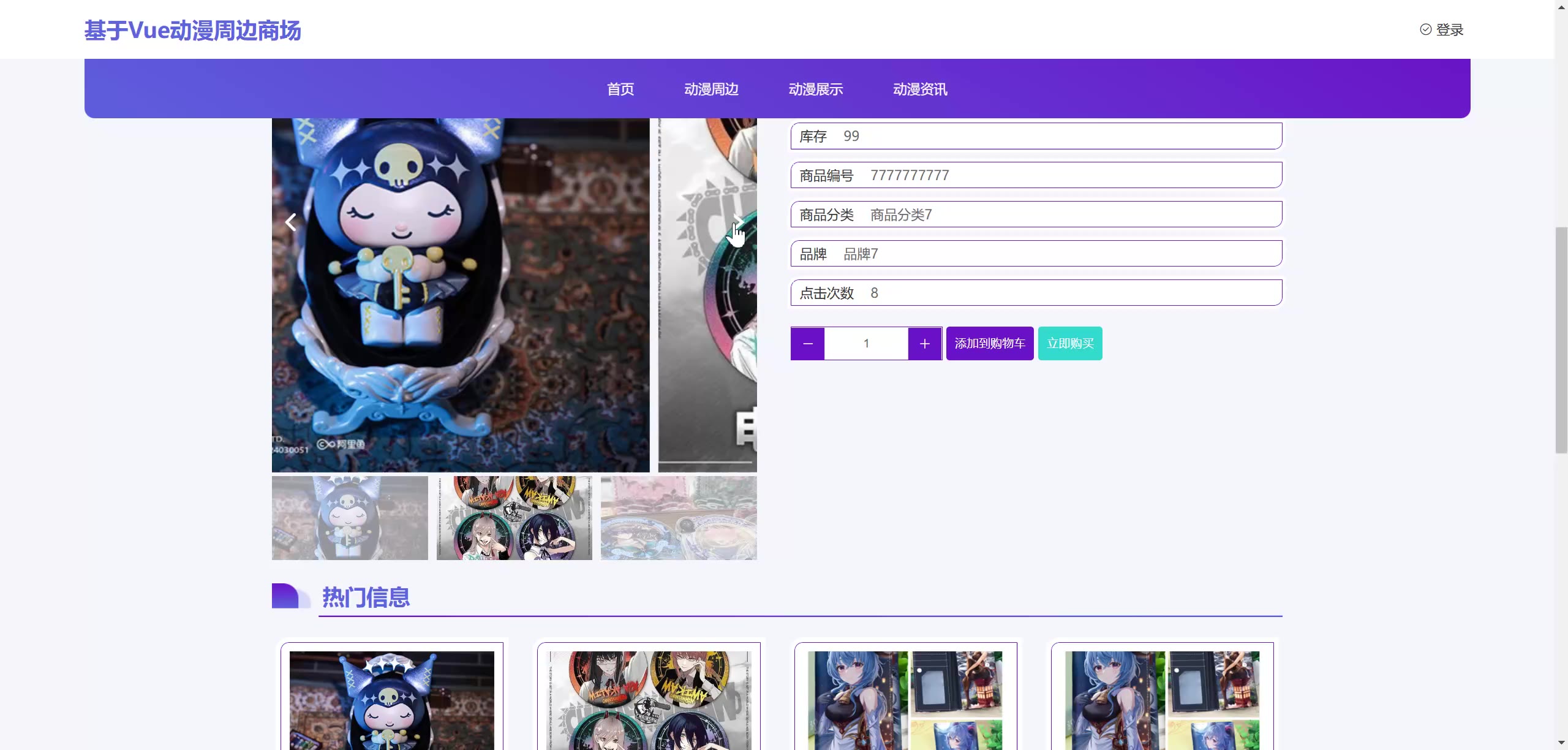The image size is (1568, 750).
Task: Select the 动漫资讯 menu item
Action: coord(920,89)
